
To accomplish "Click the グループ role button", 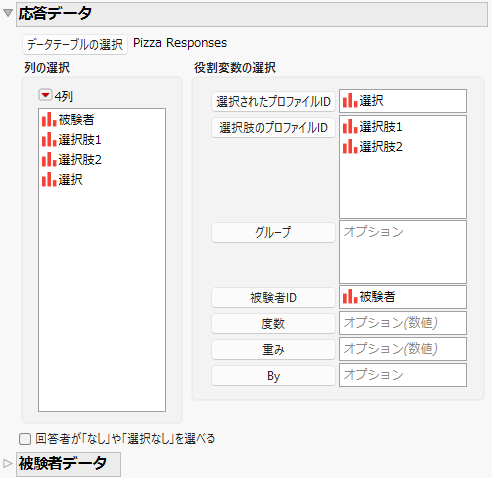I will point(273,232).
